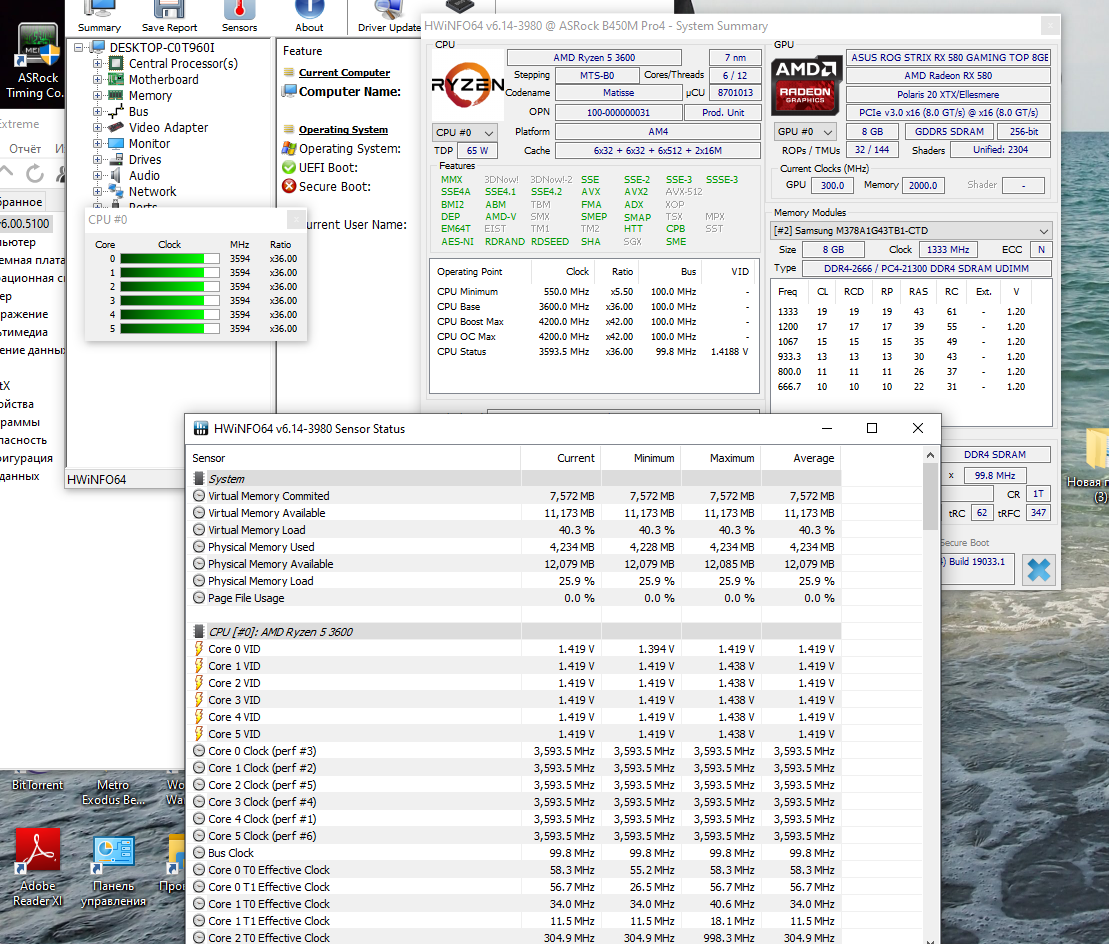Click the Current Computer link
1109x944 pixels.
(344, 72)
